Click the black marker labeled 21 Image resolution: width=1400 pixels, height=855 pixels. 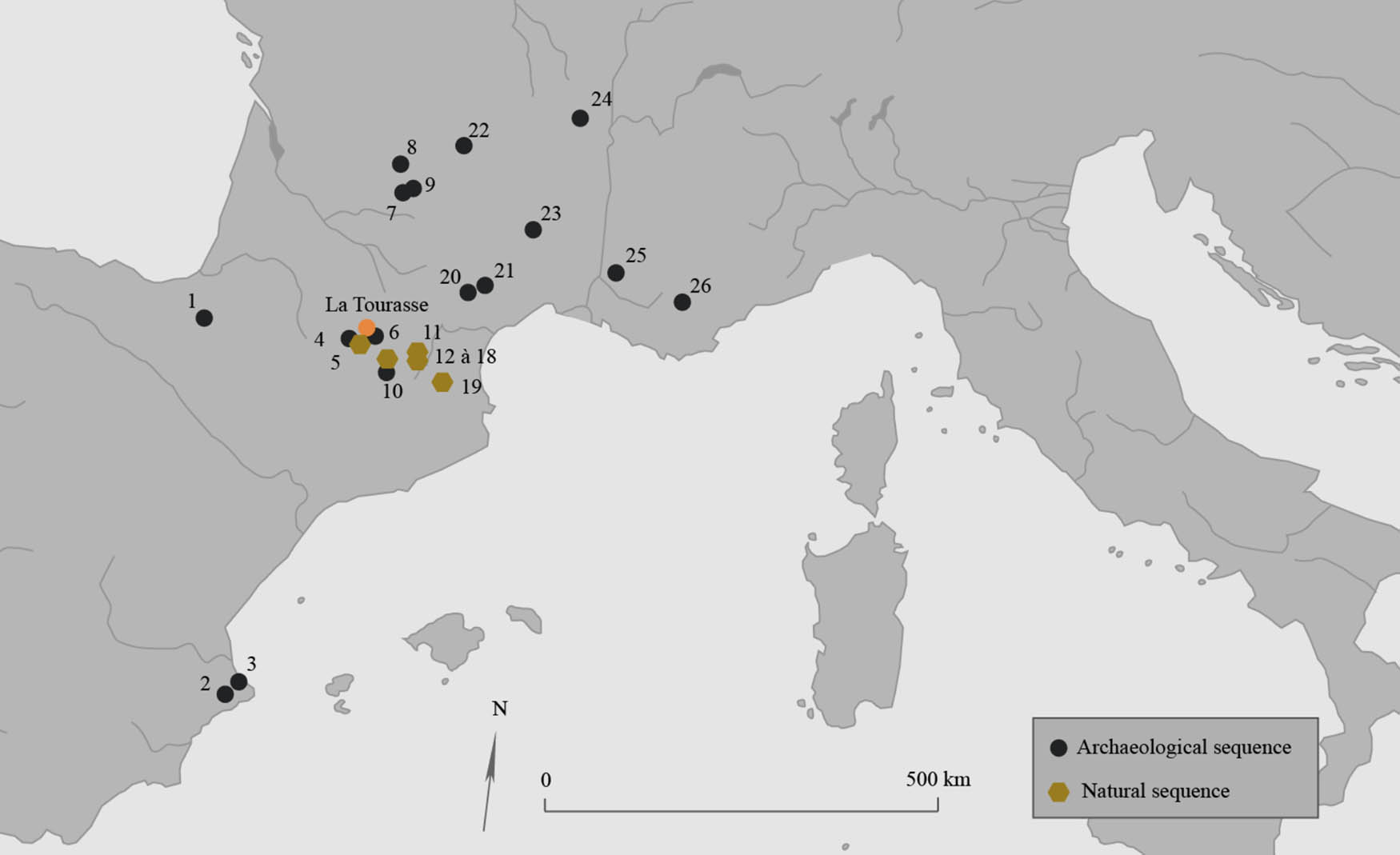coord(485,286)
